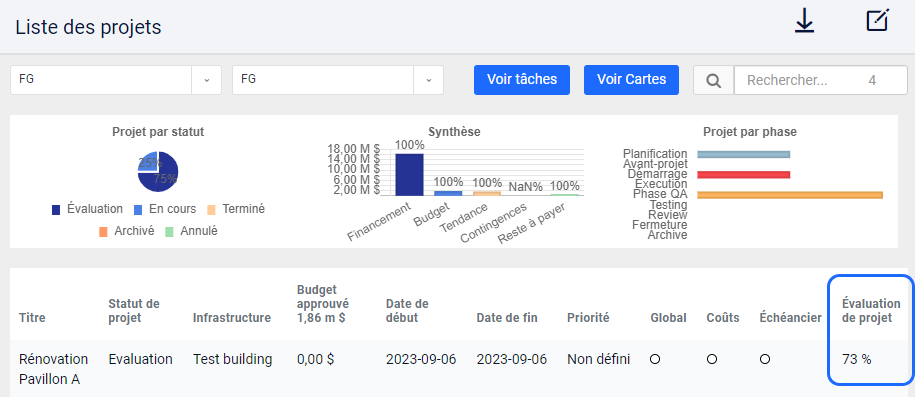Viewport: 915px width, 397px height.
Task: Sort by Évaluation de projet column header
Action: point(871,311)
